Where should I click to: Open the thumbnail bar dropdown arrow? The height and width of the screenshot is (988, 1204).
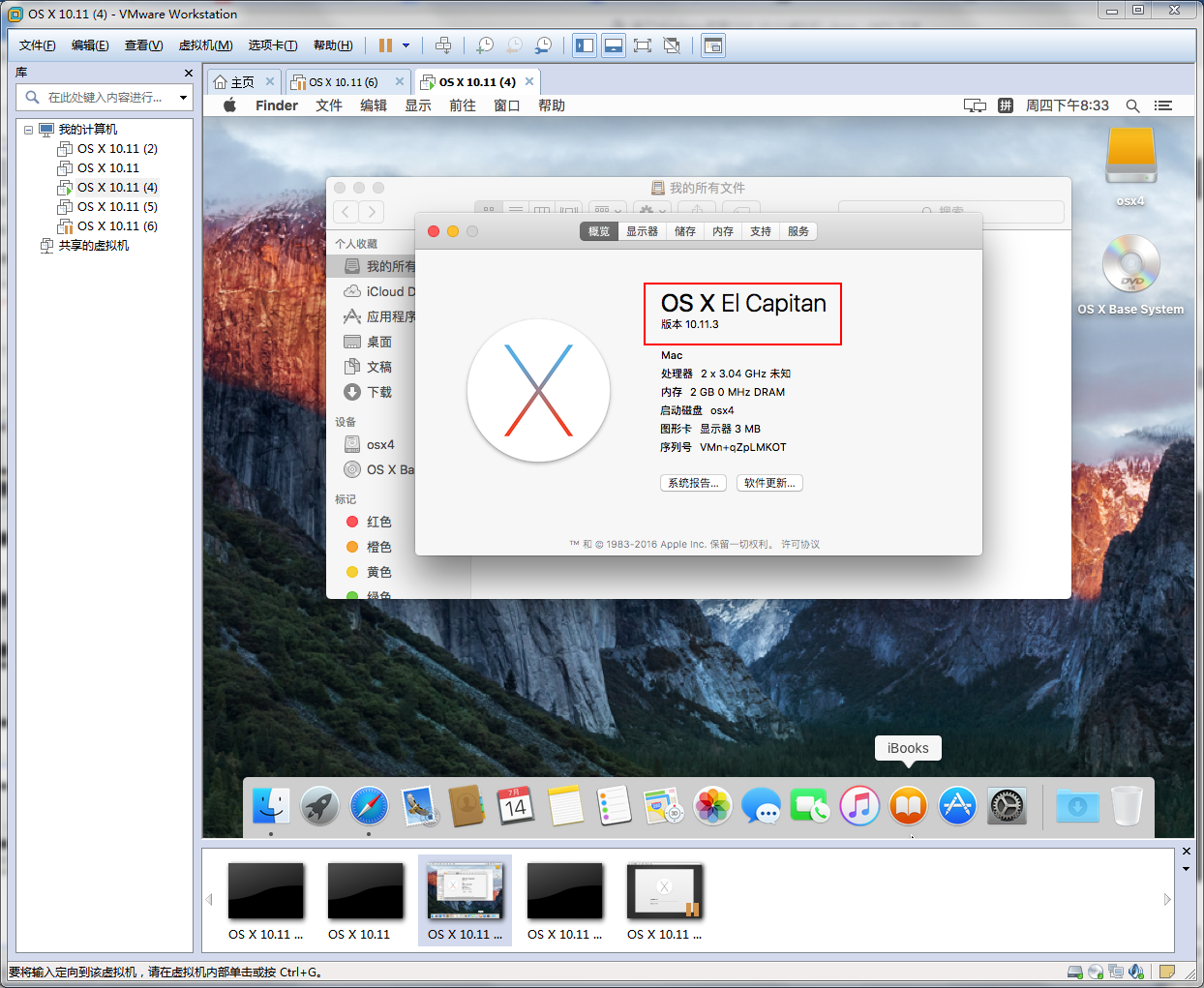point(1186,869)
